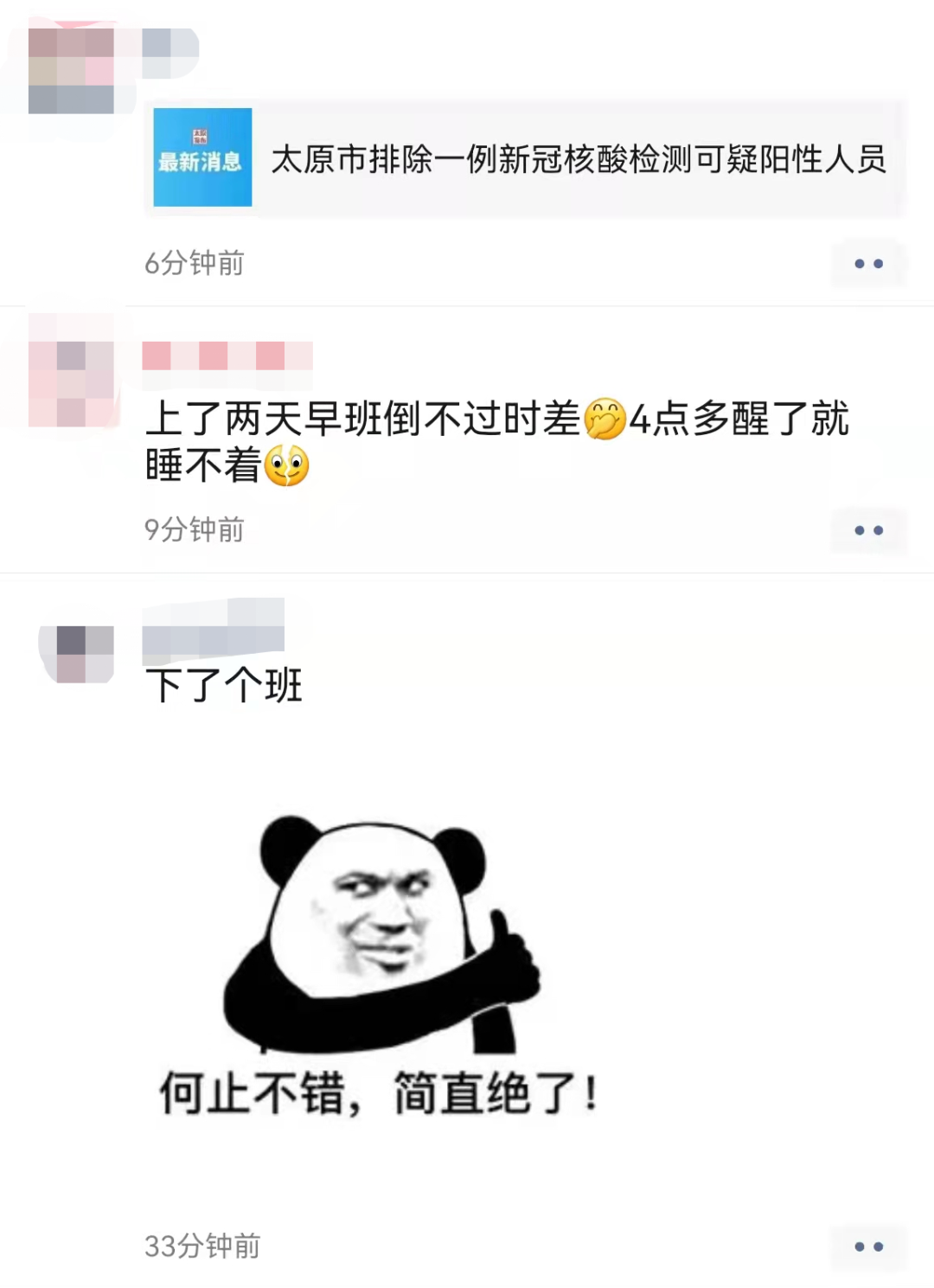Screen dimensions: 934x1288
Task: Click the avatar of the 下了个班 post's author
Action: tap(76, 654)
